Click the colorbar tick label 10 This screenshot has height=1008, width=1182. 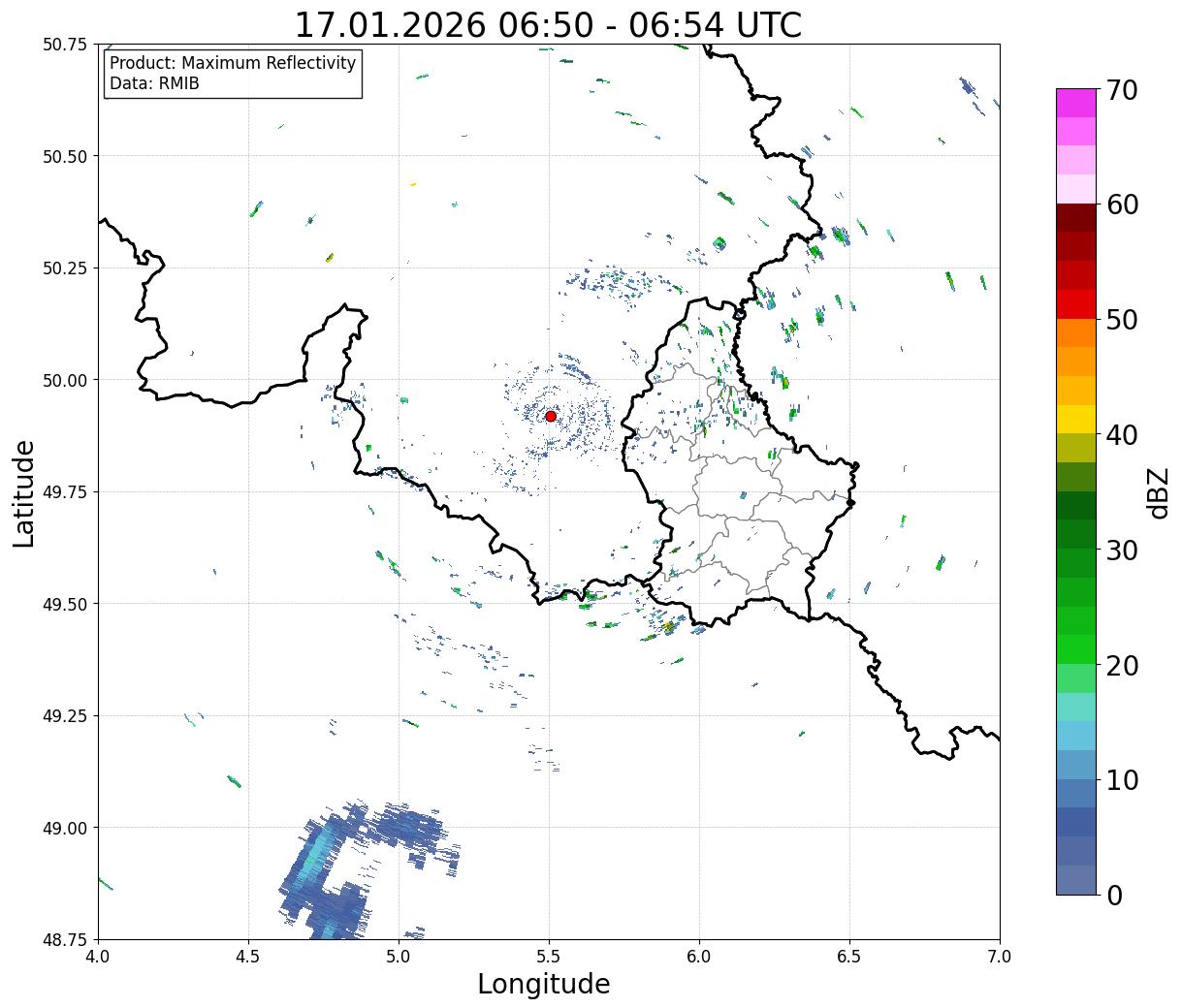tap(1122, 780)
